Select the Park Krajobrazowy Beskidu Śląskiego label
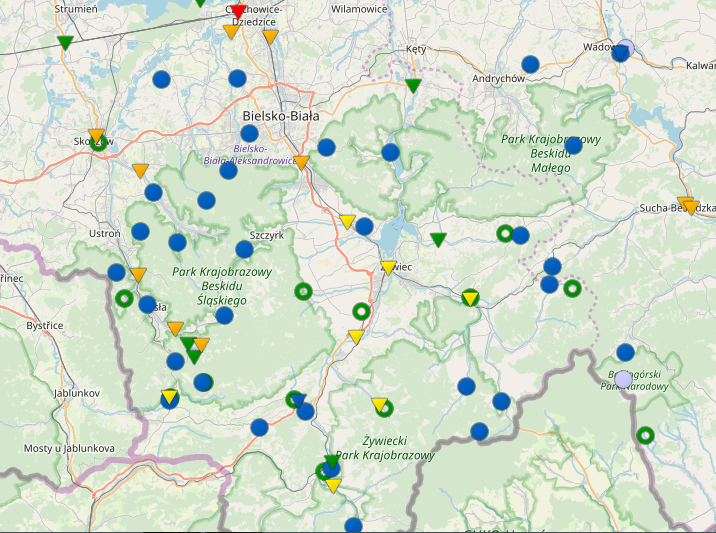 [x=222, y=285]
